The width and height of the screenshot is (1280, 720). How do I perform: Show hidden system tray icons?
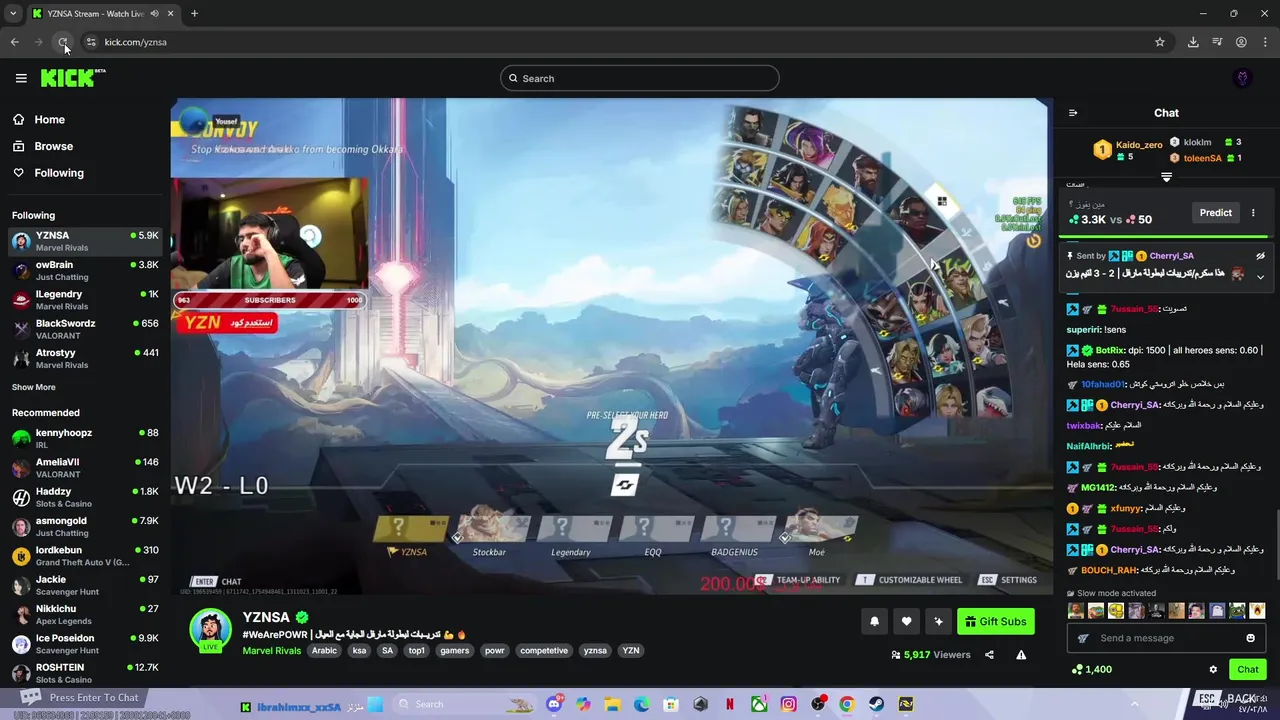pos(1134,704)
